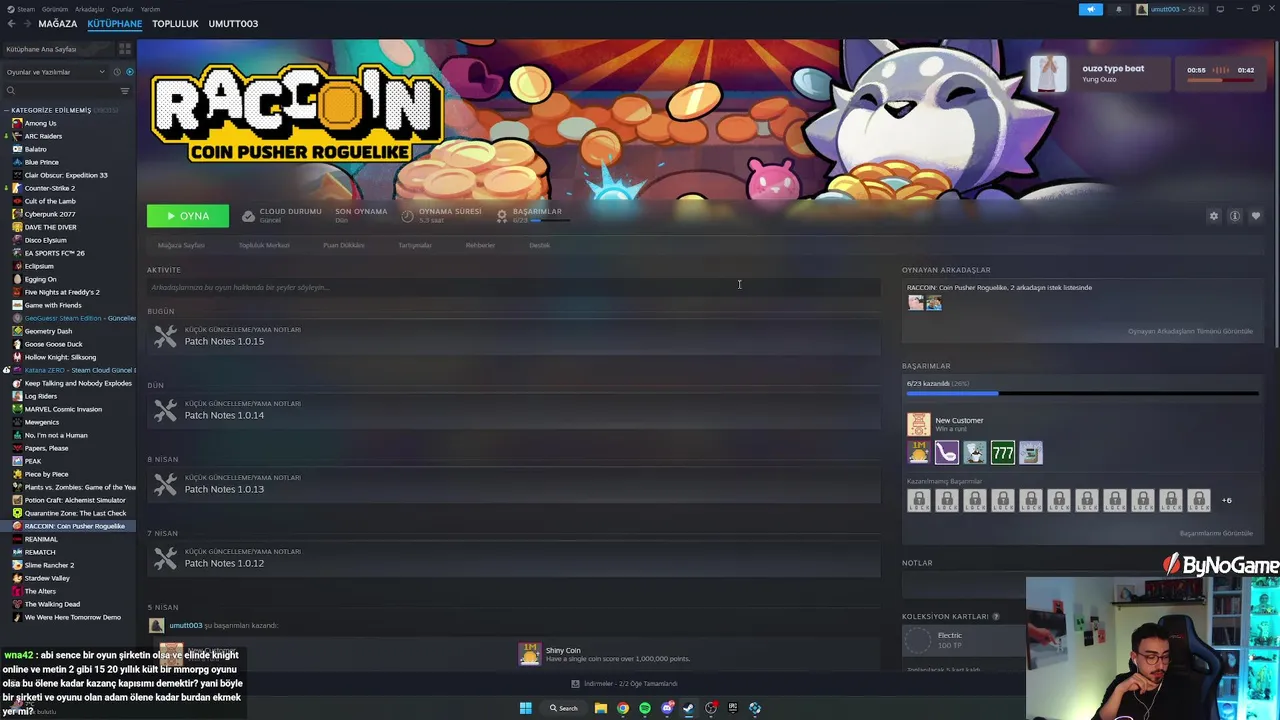Screen dimensions: 1280x720
Task: Click the activity comment input field
Action: click(513, 288)
